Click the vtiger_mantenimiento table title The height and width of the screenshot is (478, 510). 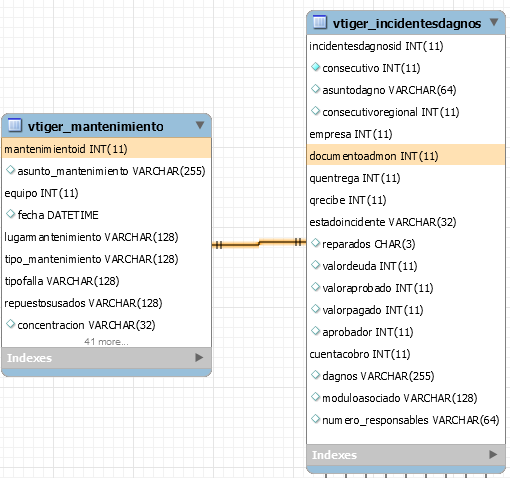(x=96, y=126)
